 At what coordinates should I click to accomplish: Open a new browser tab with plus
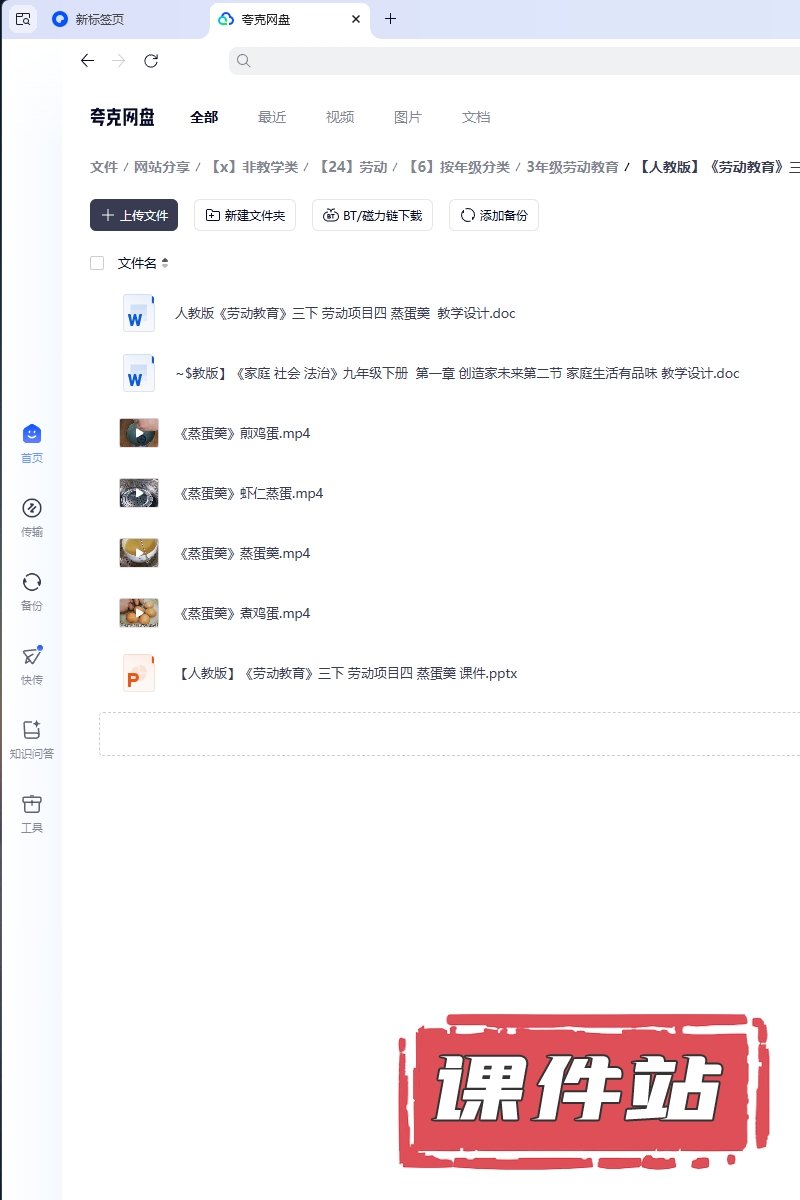pyautogui.click(x=390, y=19)
